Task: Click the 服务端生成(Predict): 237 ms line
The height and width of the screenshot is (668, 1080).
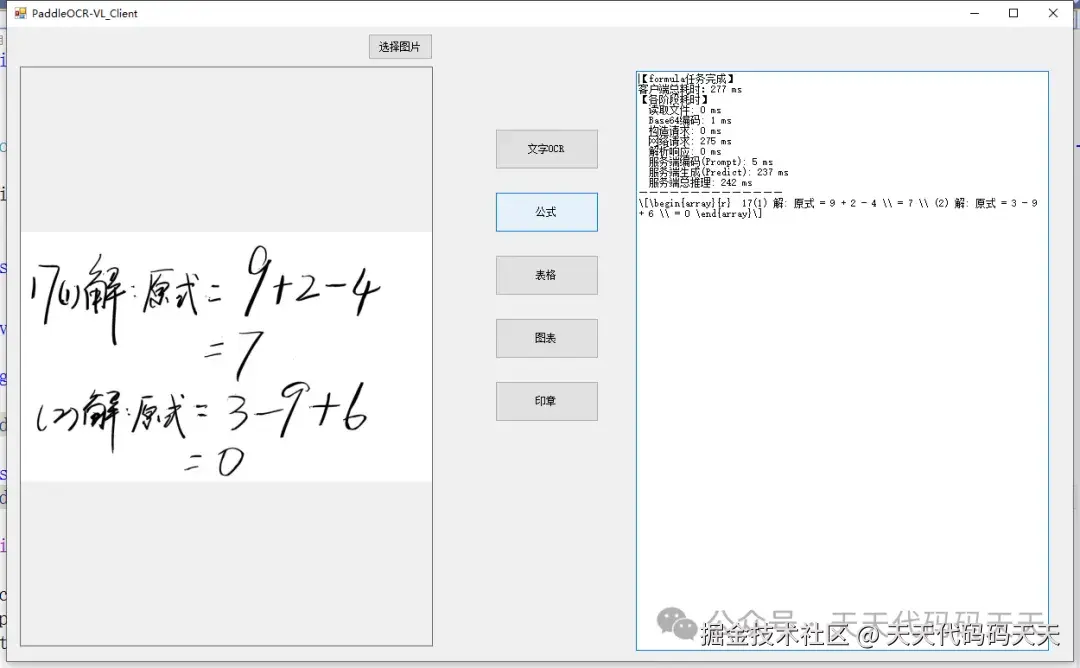Action: point(718,172)
